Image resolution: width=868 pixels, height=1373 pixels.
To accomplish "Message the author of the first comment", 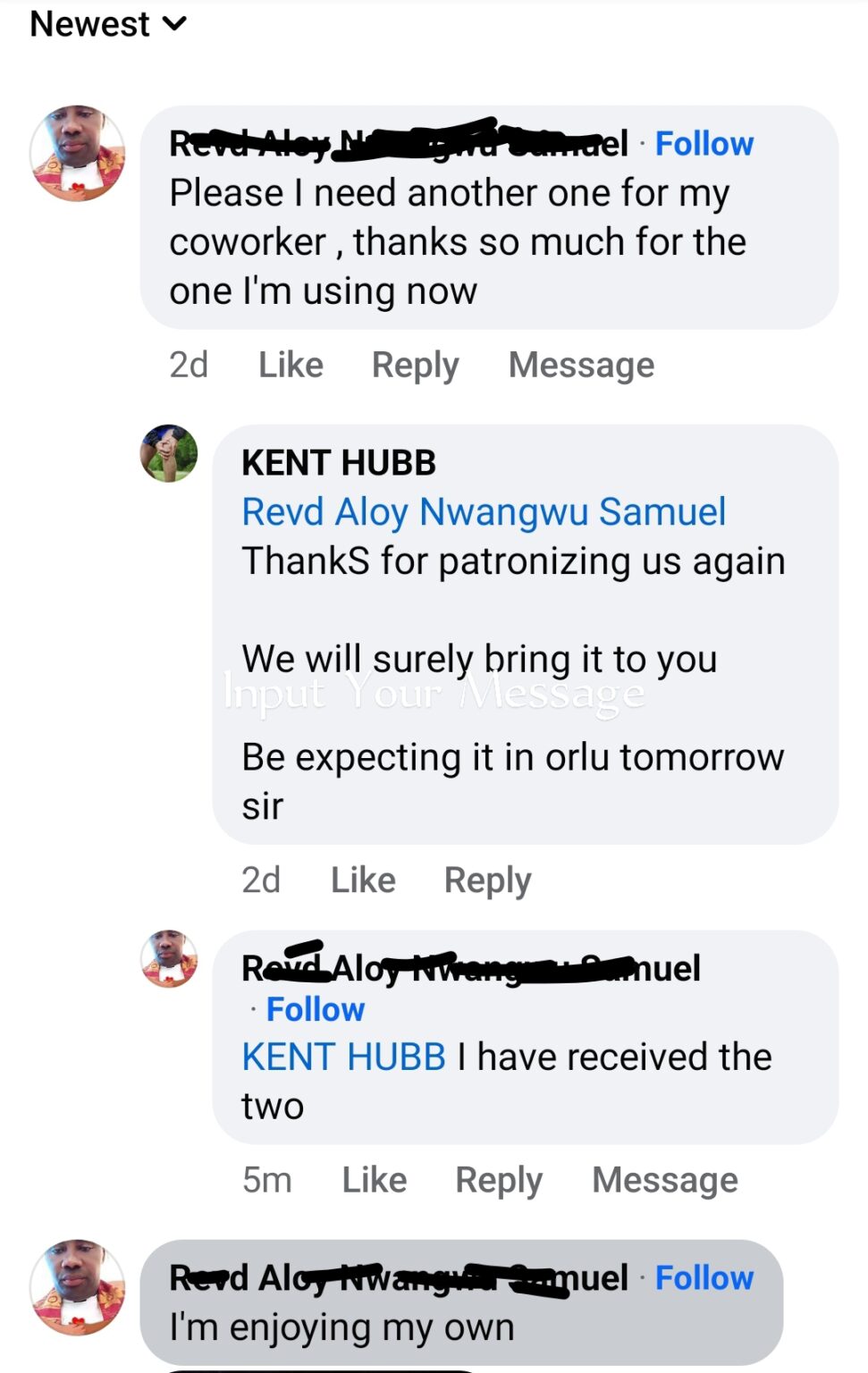I will click(x=581, y=365).
